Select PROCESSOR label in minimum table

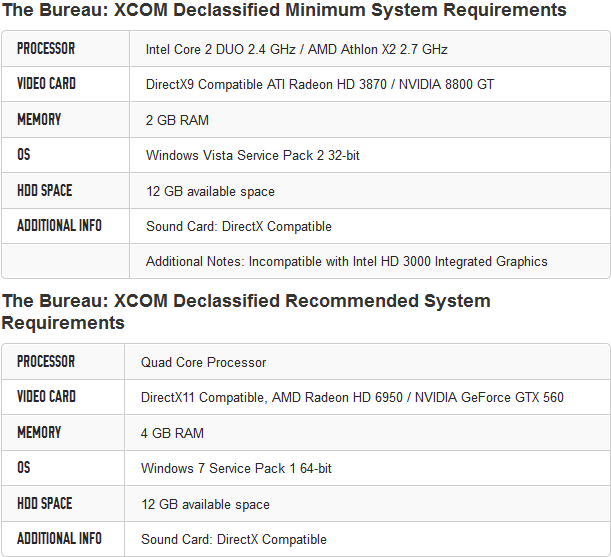tap(46, 49)
